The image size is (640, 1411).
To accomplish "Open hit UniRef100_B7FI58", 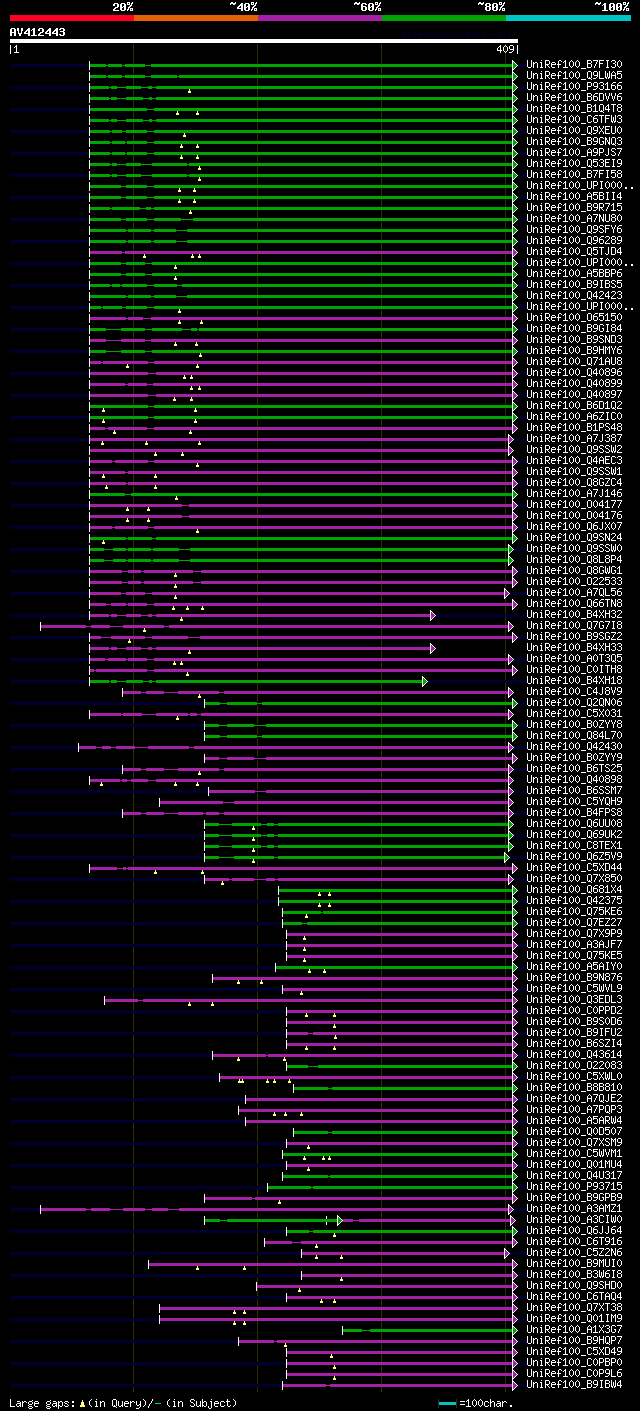I will 574,174.
